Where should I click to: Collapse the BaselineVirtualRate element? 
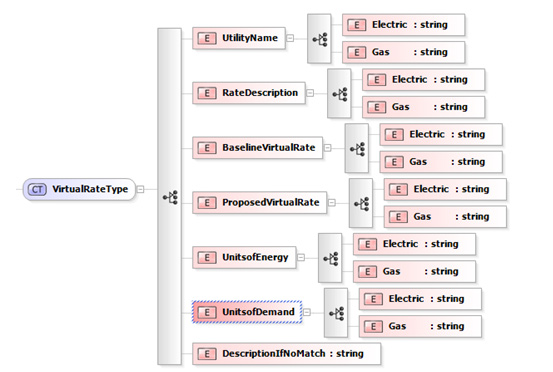point(327,147)
